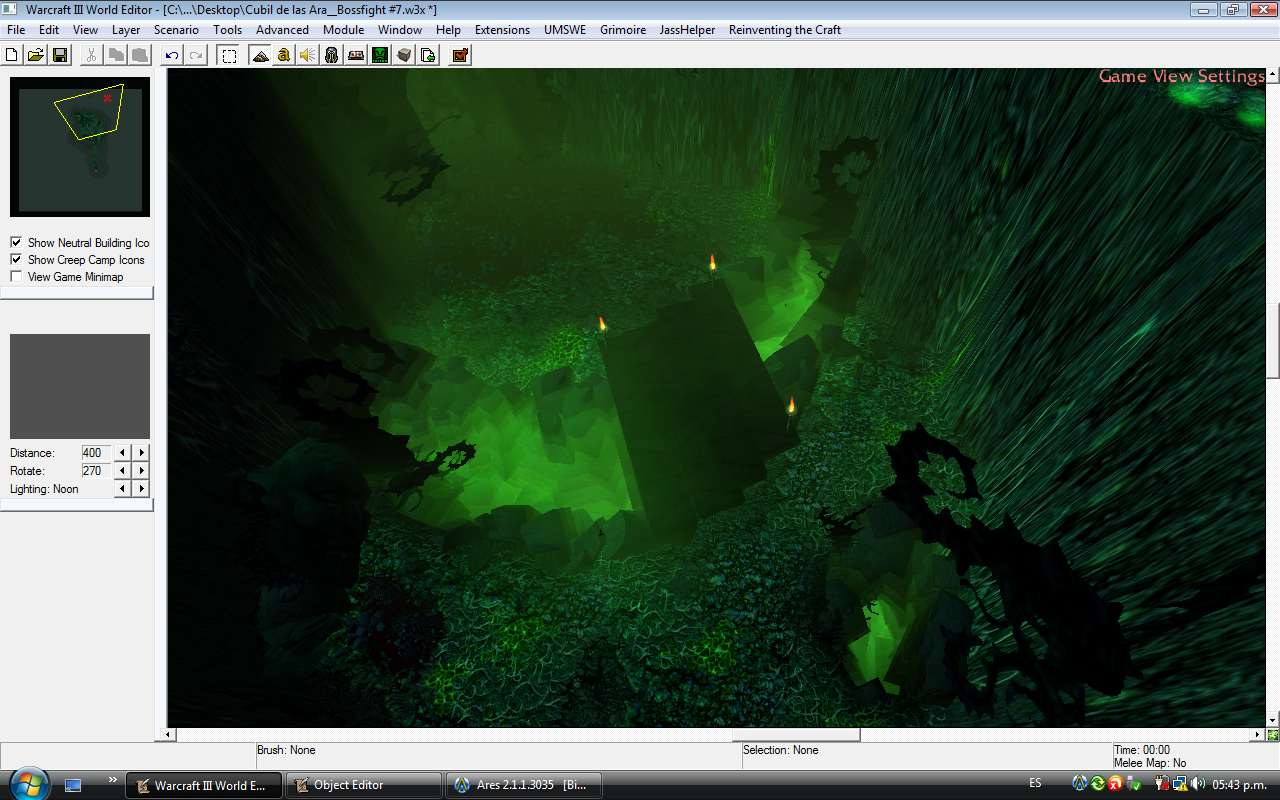This screenshot has width=1280, height=800.
Task: Switch to Object Editor taskbar button
Action: point(364,785)
